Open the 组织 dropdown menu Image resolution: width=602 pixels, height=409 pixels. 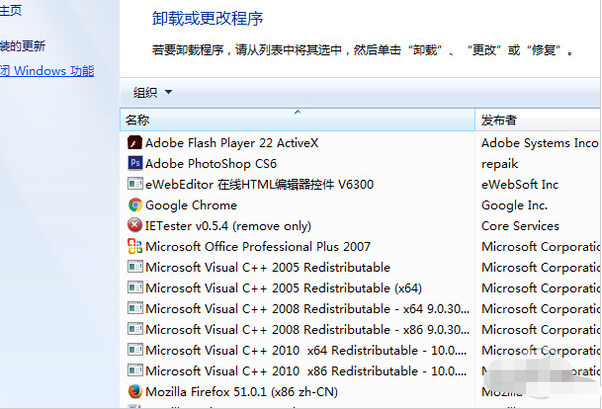pyautogui.click(x=152, y=93)
